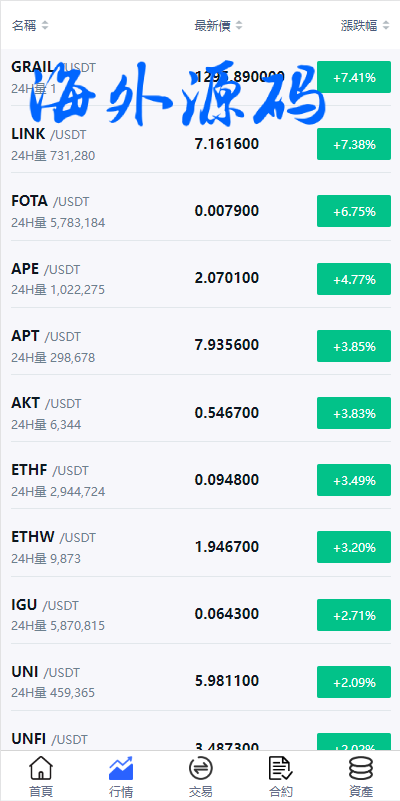Click the 名稱 column header
This screenshot has width=400, height=801.
click(24, 26)
